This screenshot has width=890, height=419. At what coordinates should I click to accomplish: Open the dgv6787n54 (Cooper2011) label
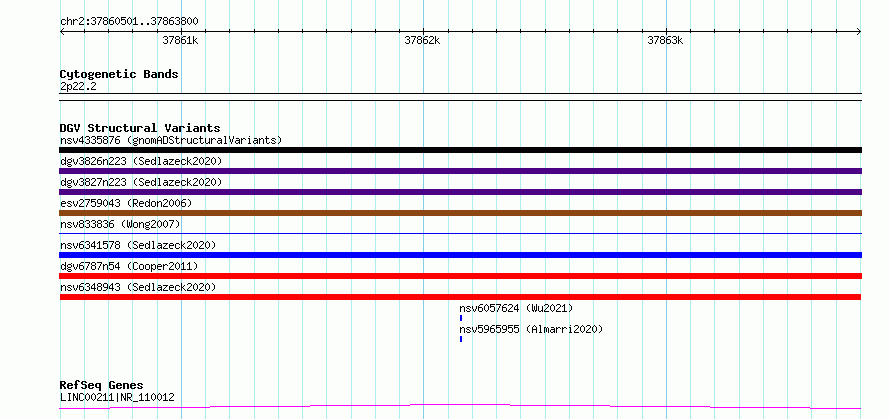pyautogui.click(x=129, y=266)
